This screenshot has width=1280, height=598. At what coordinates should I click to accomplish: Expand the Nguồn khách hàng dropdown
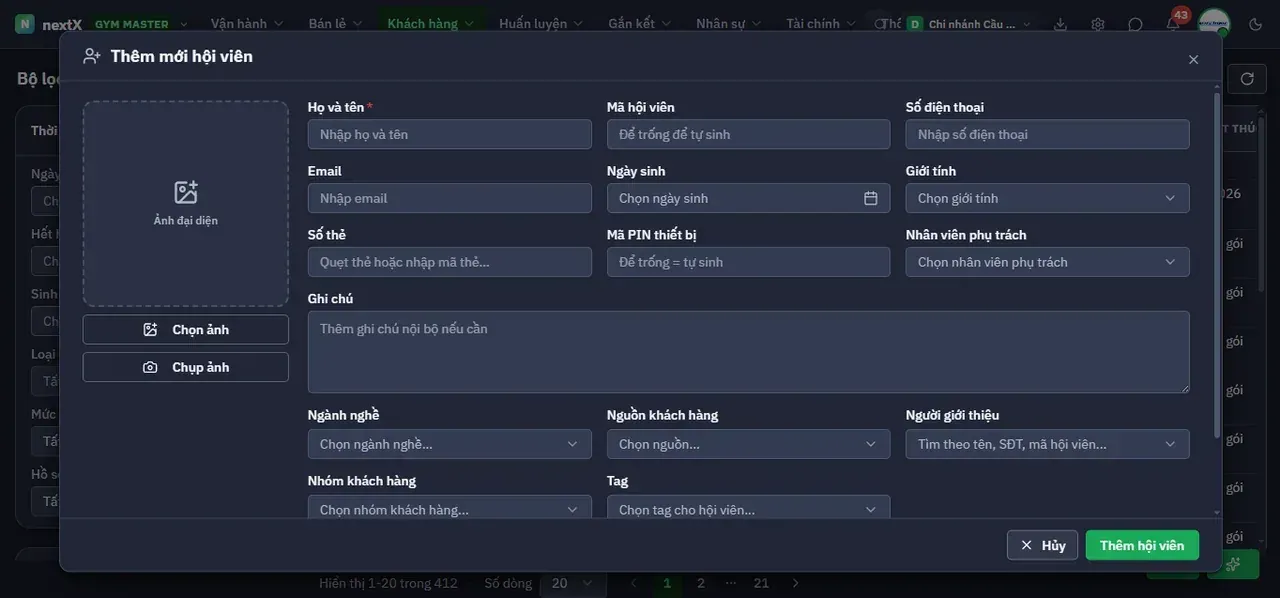[x=749, y=444]
